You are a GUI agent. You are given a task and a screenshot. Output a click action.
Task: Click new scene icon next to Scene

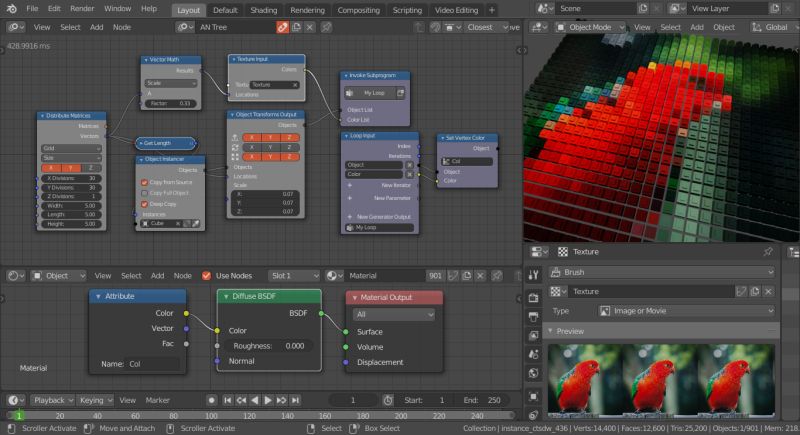click(x=643, y=9)
